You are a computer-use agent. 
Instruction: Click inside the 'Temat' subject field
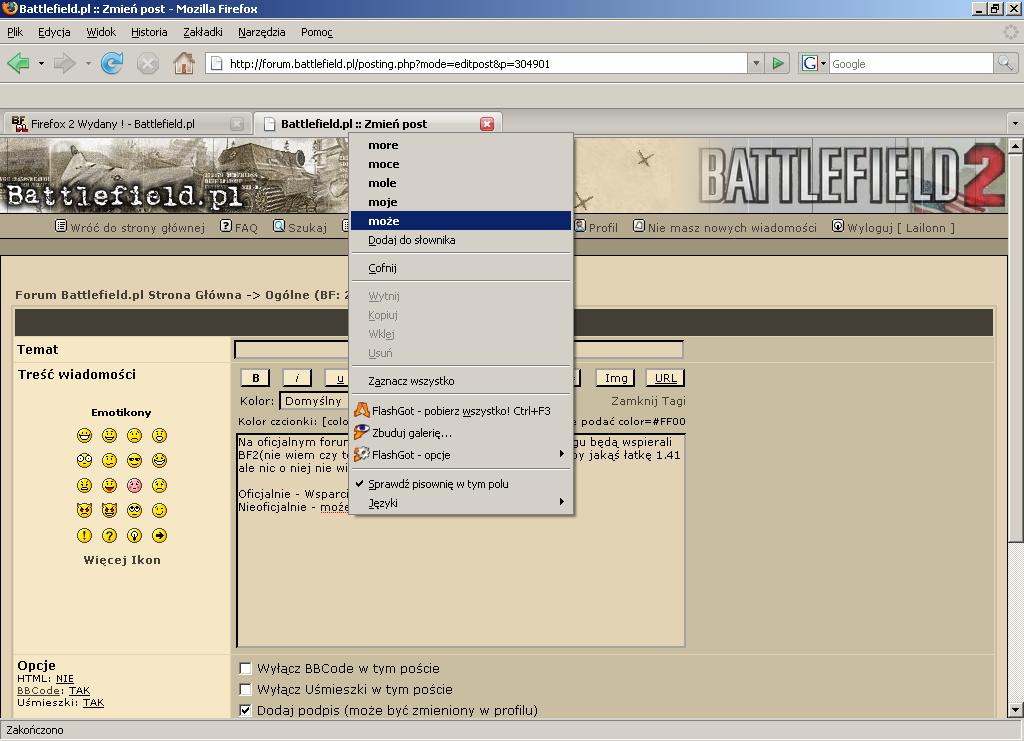click(x=290, y=350)
